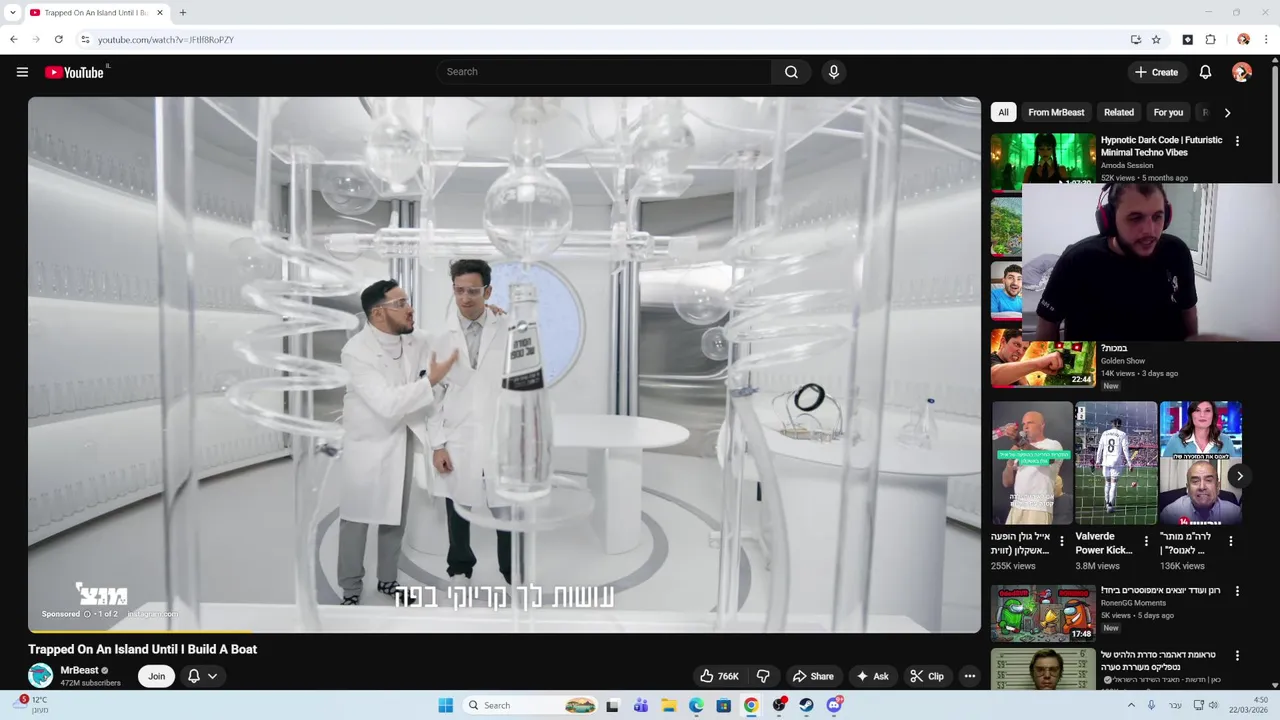Go to YouTube home via logo
Viewport: 1280px width, 720px height.
(75, 72)
